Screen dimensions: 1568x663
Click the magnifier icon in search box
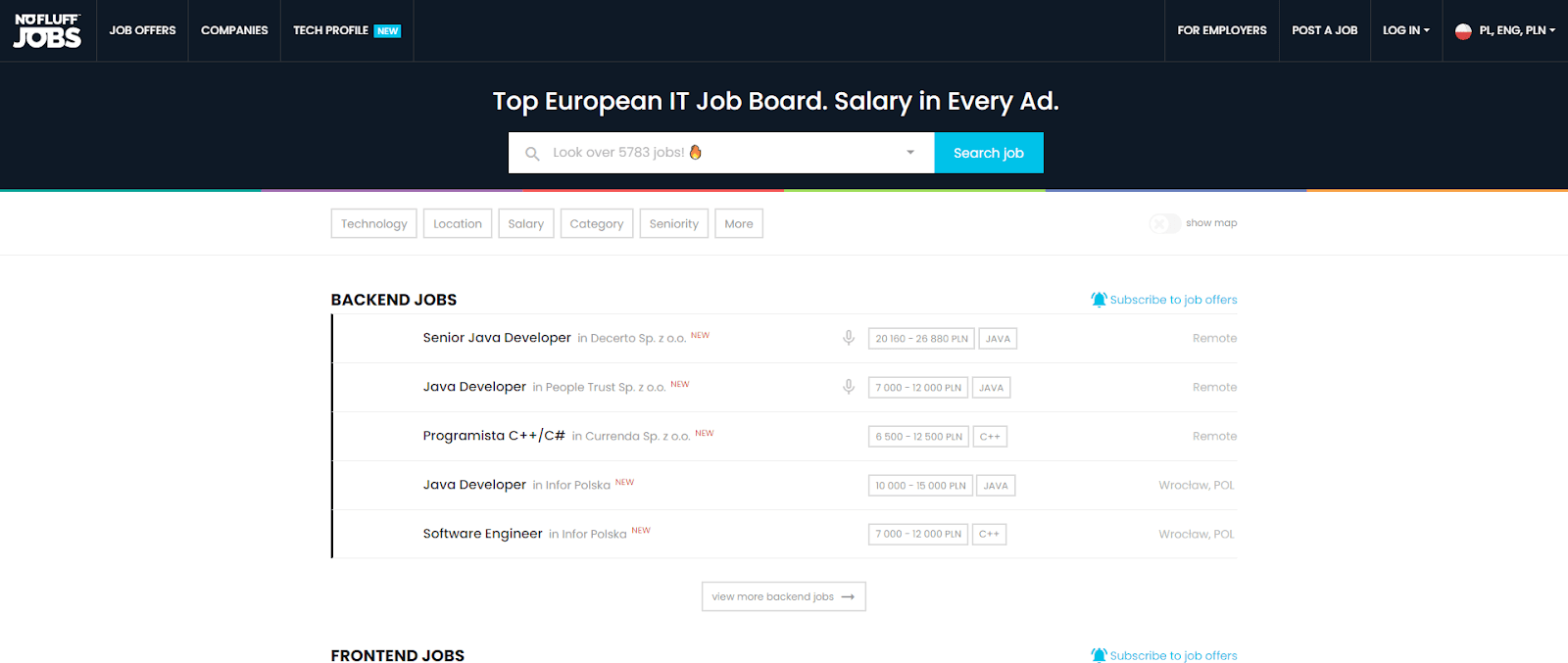point(532,154)
